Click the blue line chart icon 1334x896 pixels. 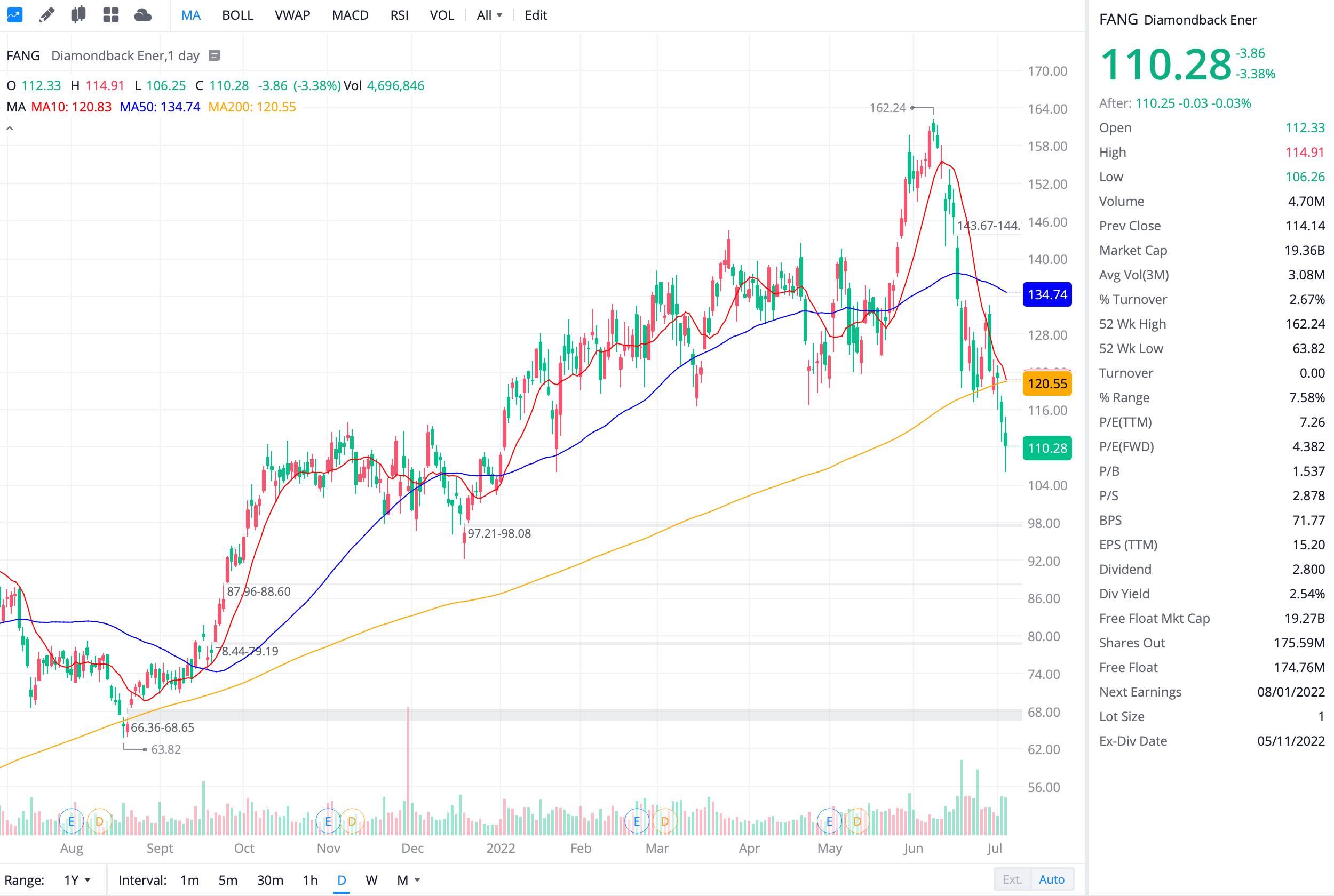pyautogui.click(x=14, y=15)
